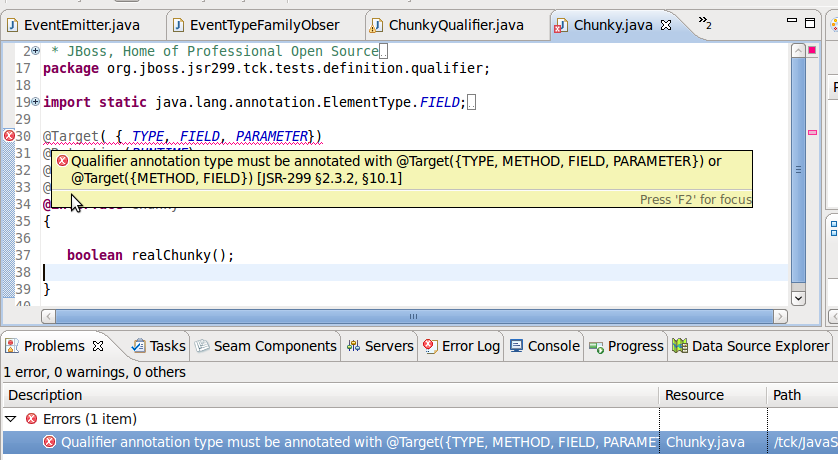The height and width of the screenshot is (460, 838).
Task: Expand the folded imports on line 19
Action: [35, 102]
